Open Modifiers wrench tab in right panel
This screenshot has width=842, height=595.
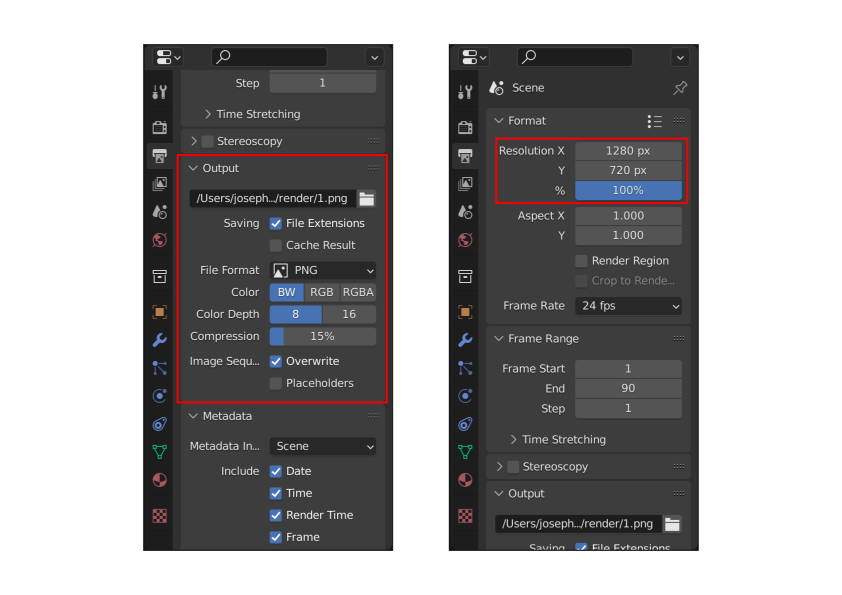click(x=465, y=340)
